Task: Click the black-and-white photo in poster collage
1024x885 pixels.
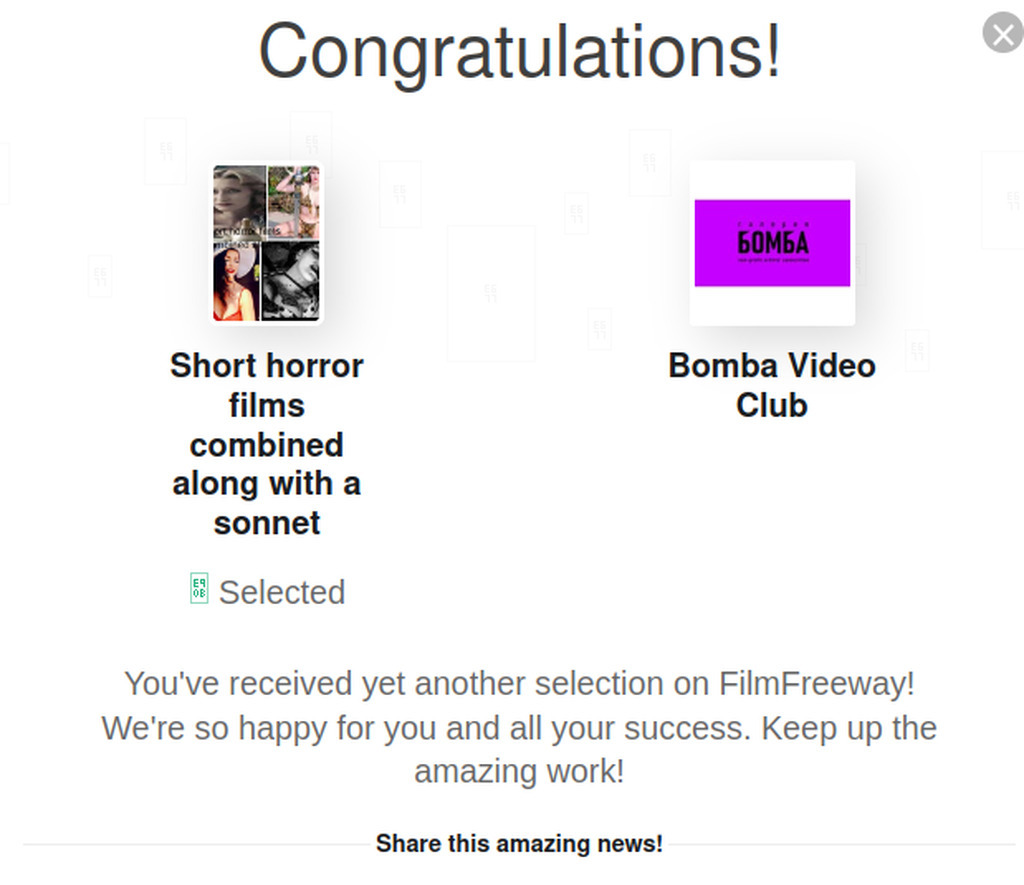Action: coord(291,281)
